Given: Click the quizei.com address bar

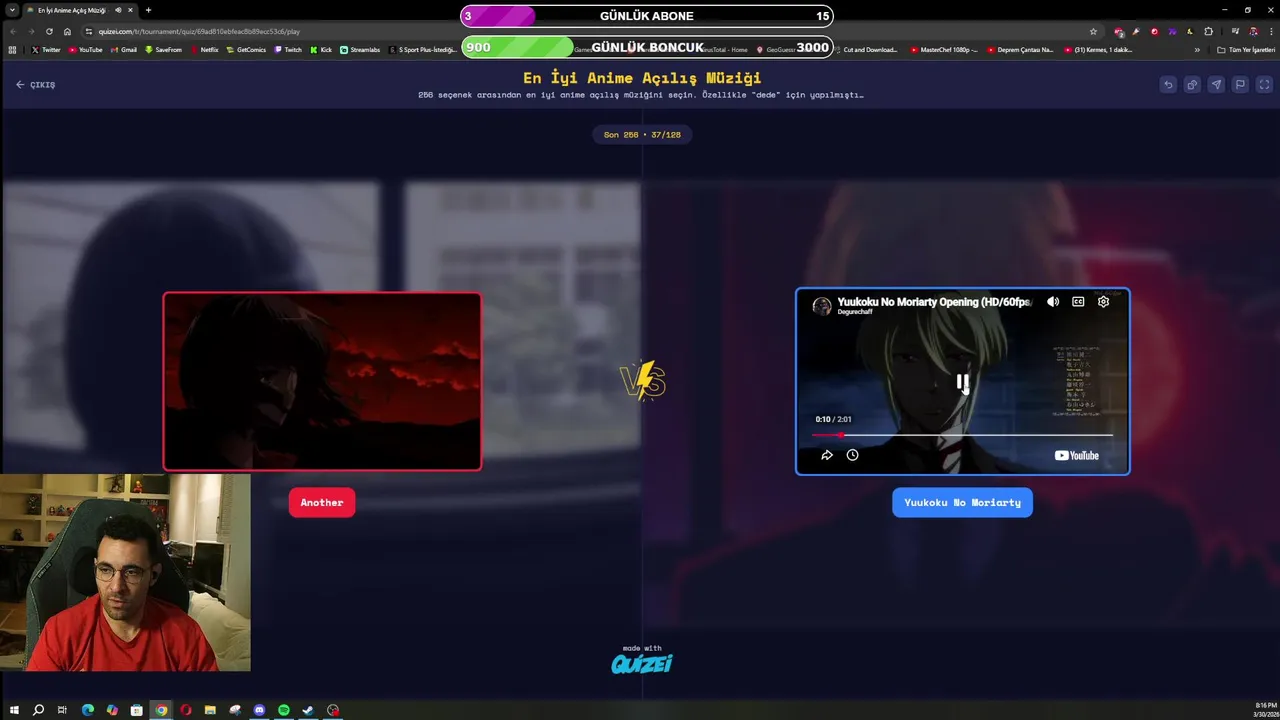Looking at the screenshot, I should (590, 31).
